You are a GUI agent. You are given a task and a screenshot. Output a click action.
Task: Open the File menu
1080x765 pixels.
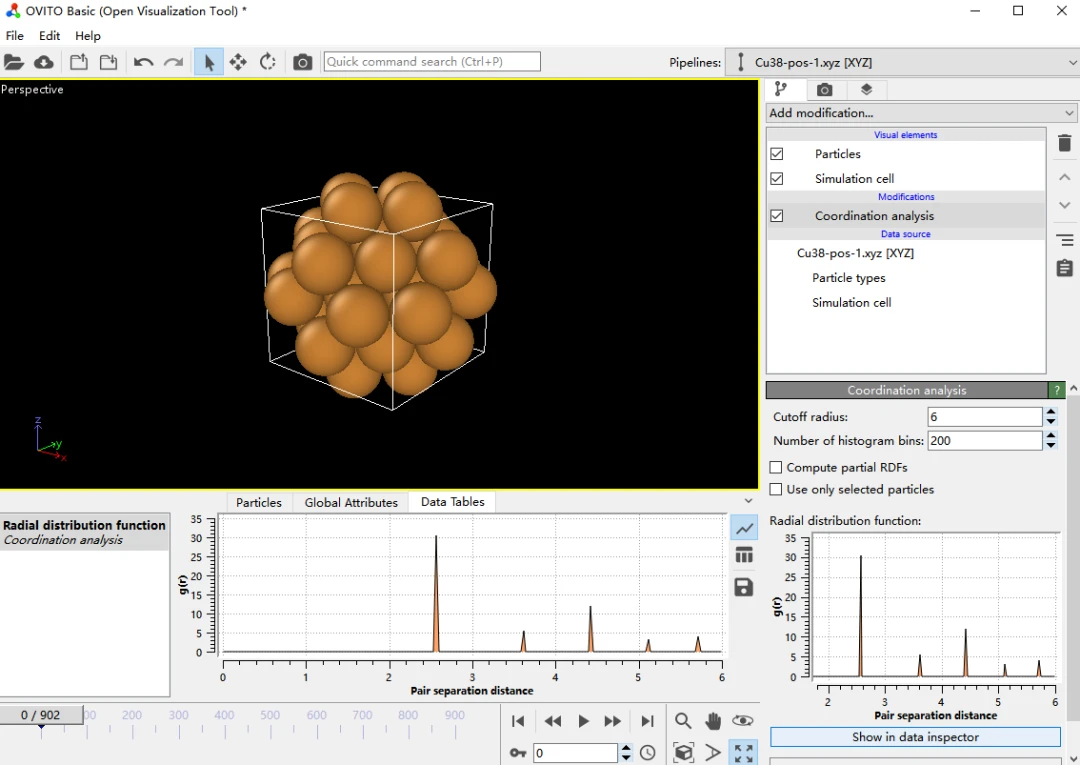point(14,36)
